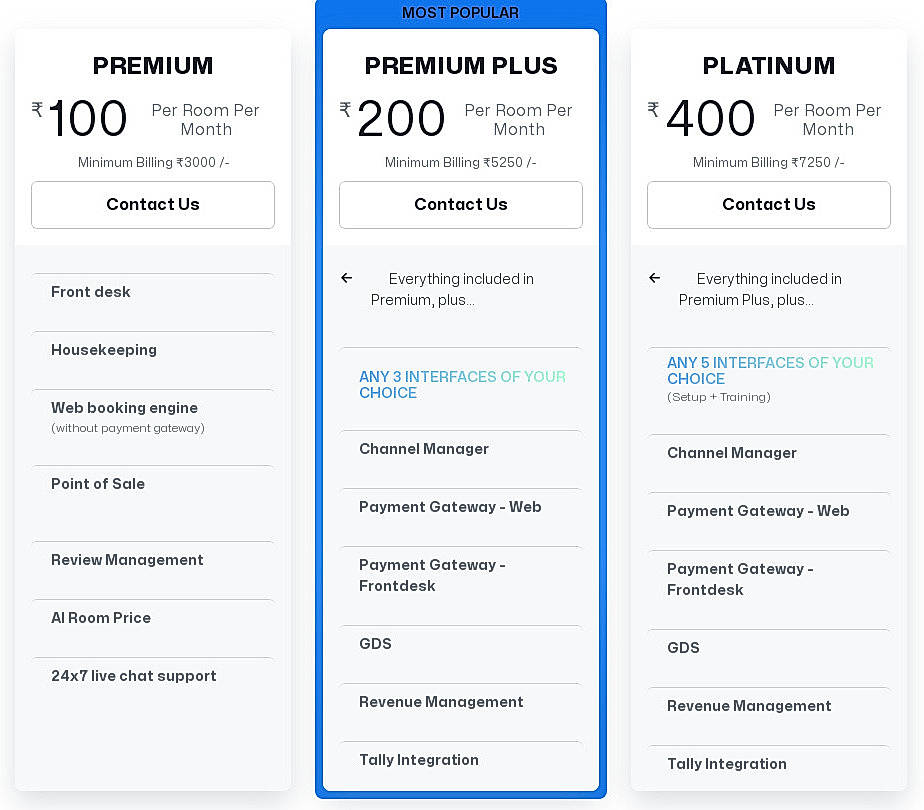Click the MOST POPULAR banner

[x=460, y=12]
